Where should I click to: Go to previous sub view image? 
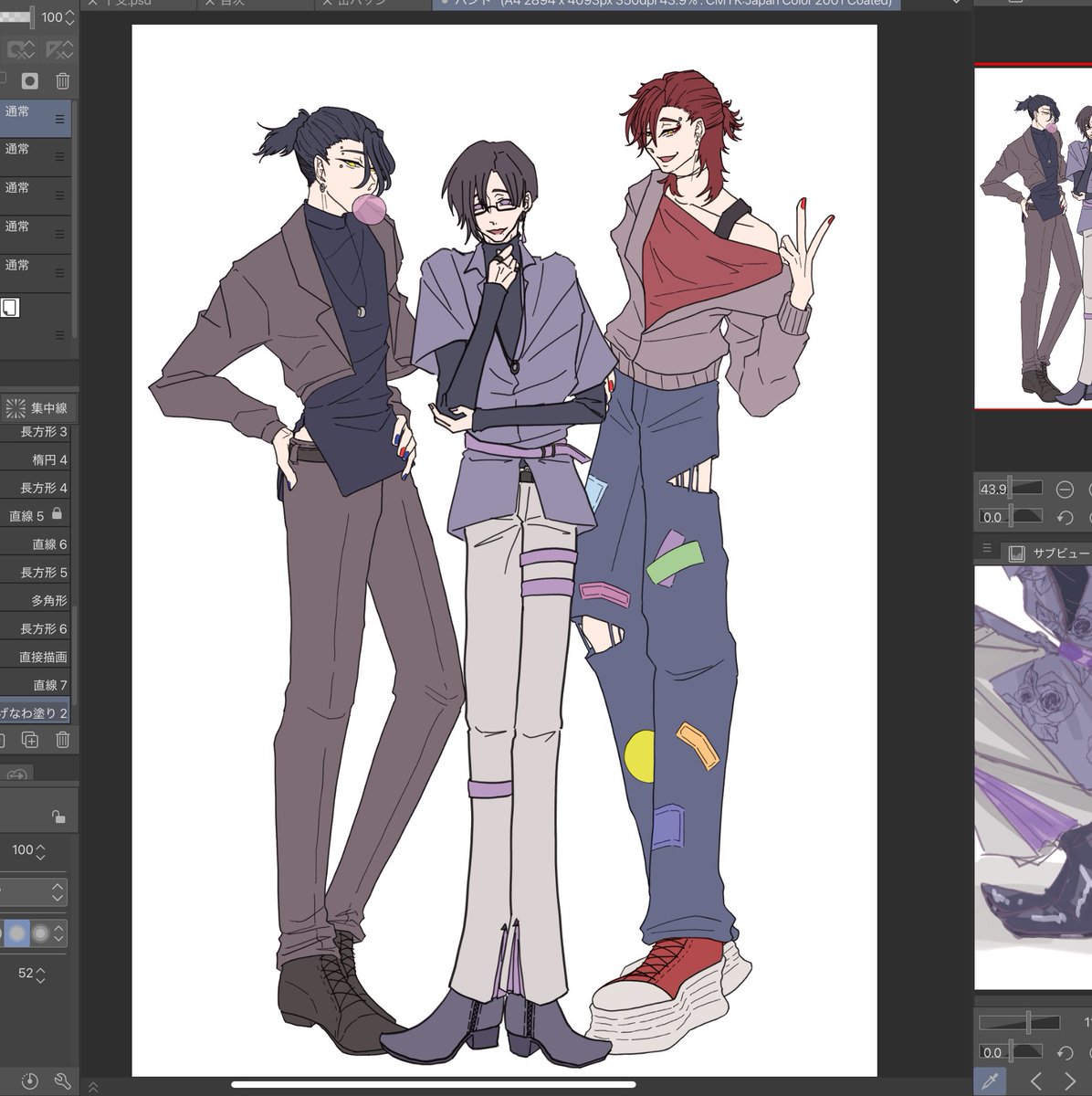coord(1035,1081)
